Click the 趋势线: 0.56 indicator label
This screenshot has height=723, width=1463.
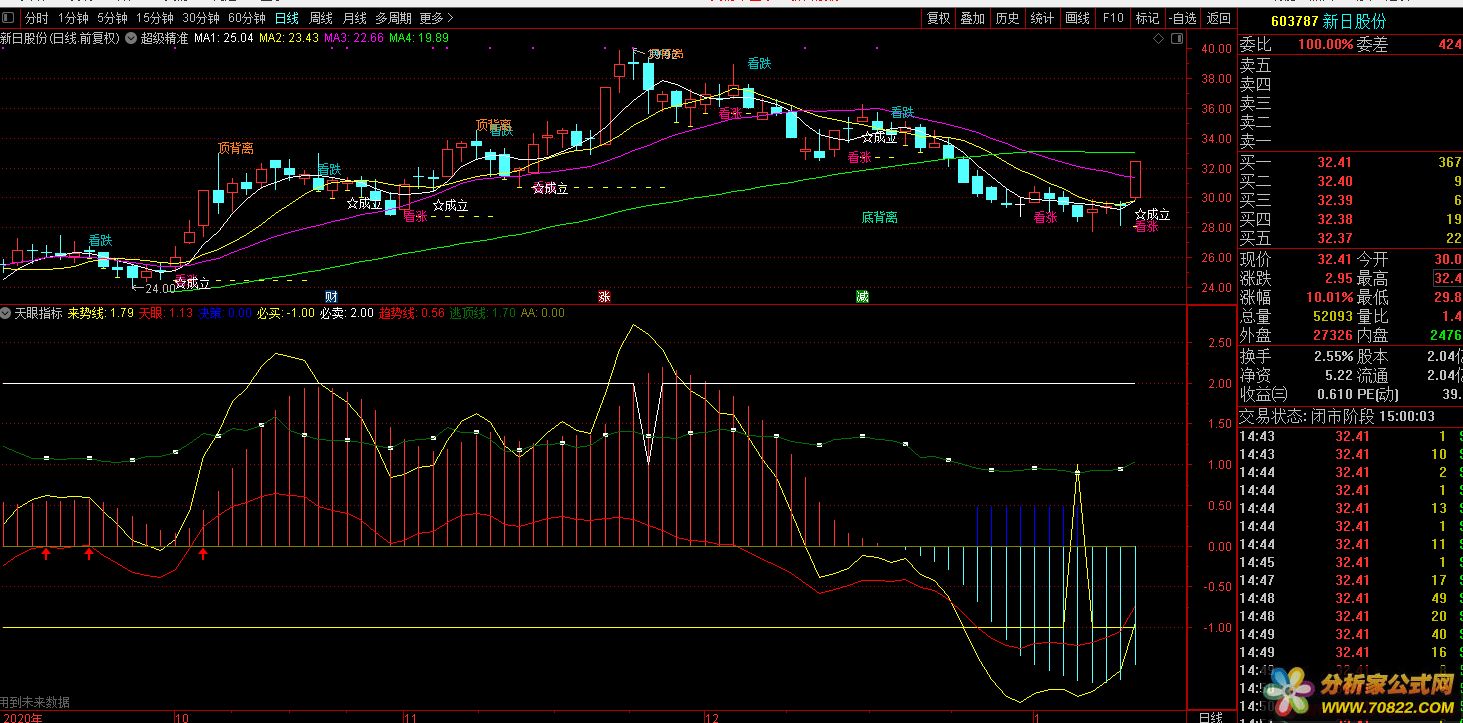[x=412, y=313]
